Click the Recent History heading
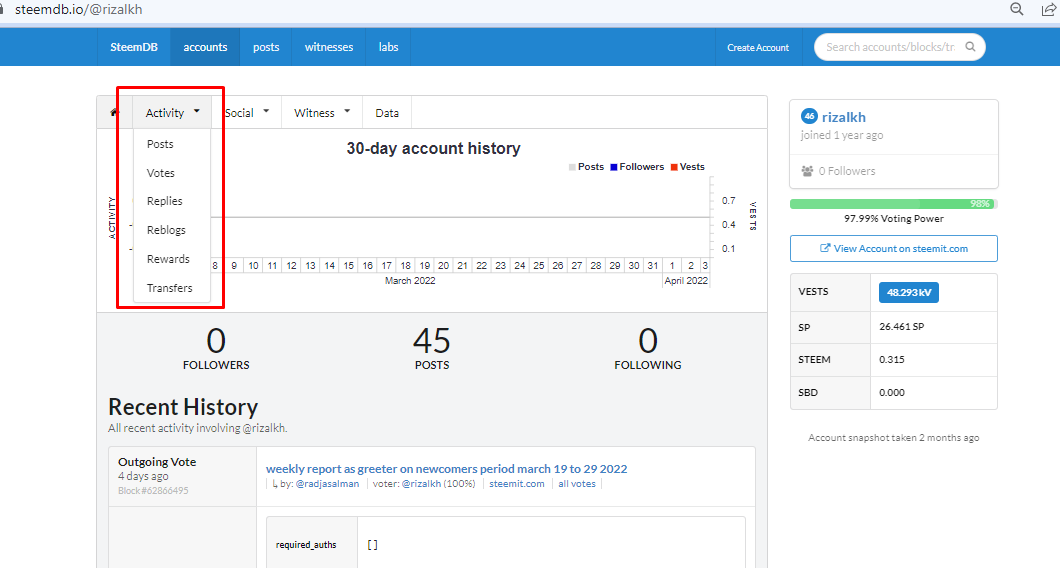The width and height of the screenshot is (1060, 568). tap(183, 407)
